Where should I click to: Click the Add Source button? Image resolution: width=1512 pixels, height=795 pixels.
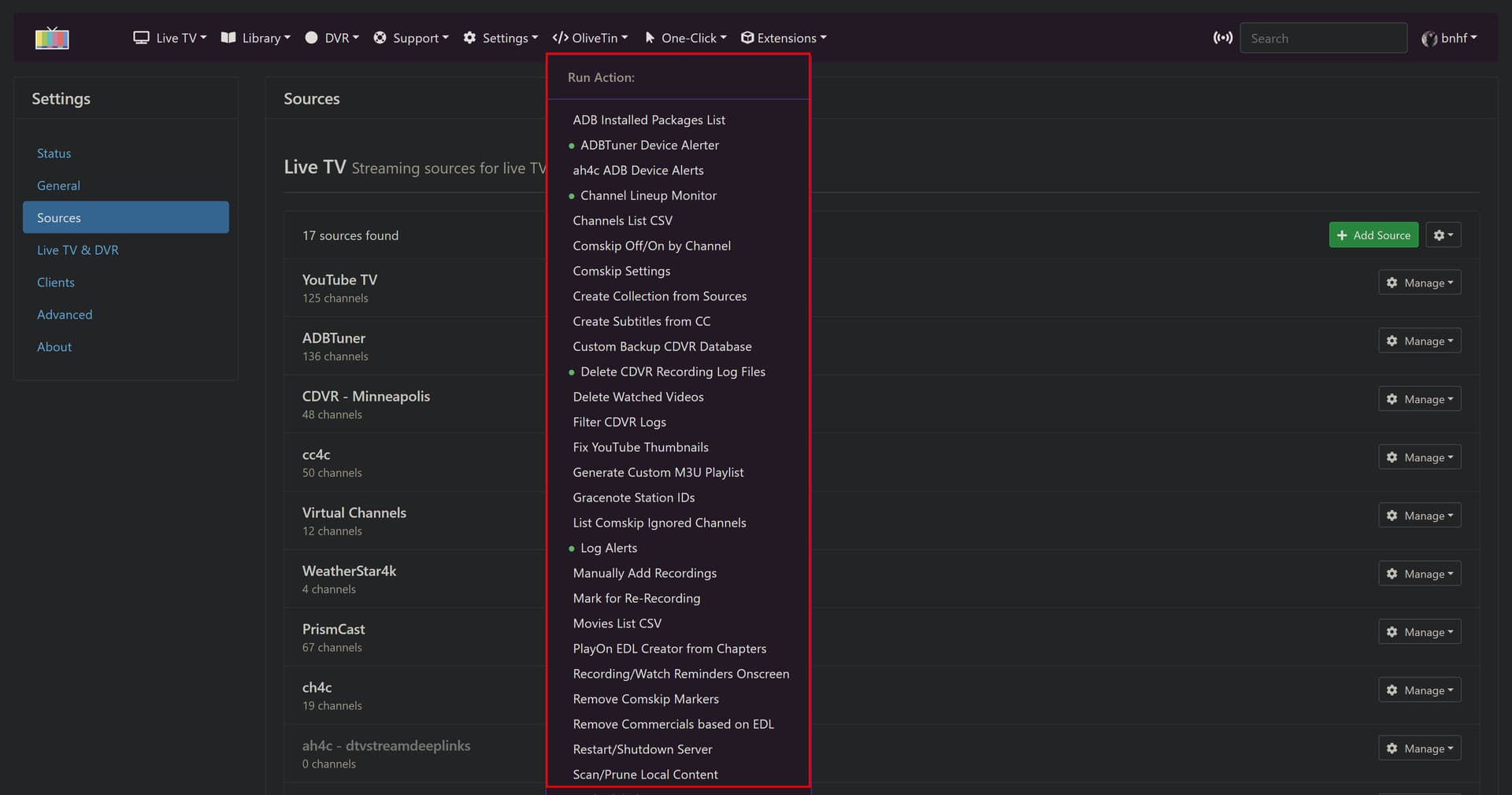[x=1373, y=235]
